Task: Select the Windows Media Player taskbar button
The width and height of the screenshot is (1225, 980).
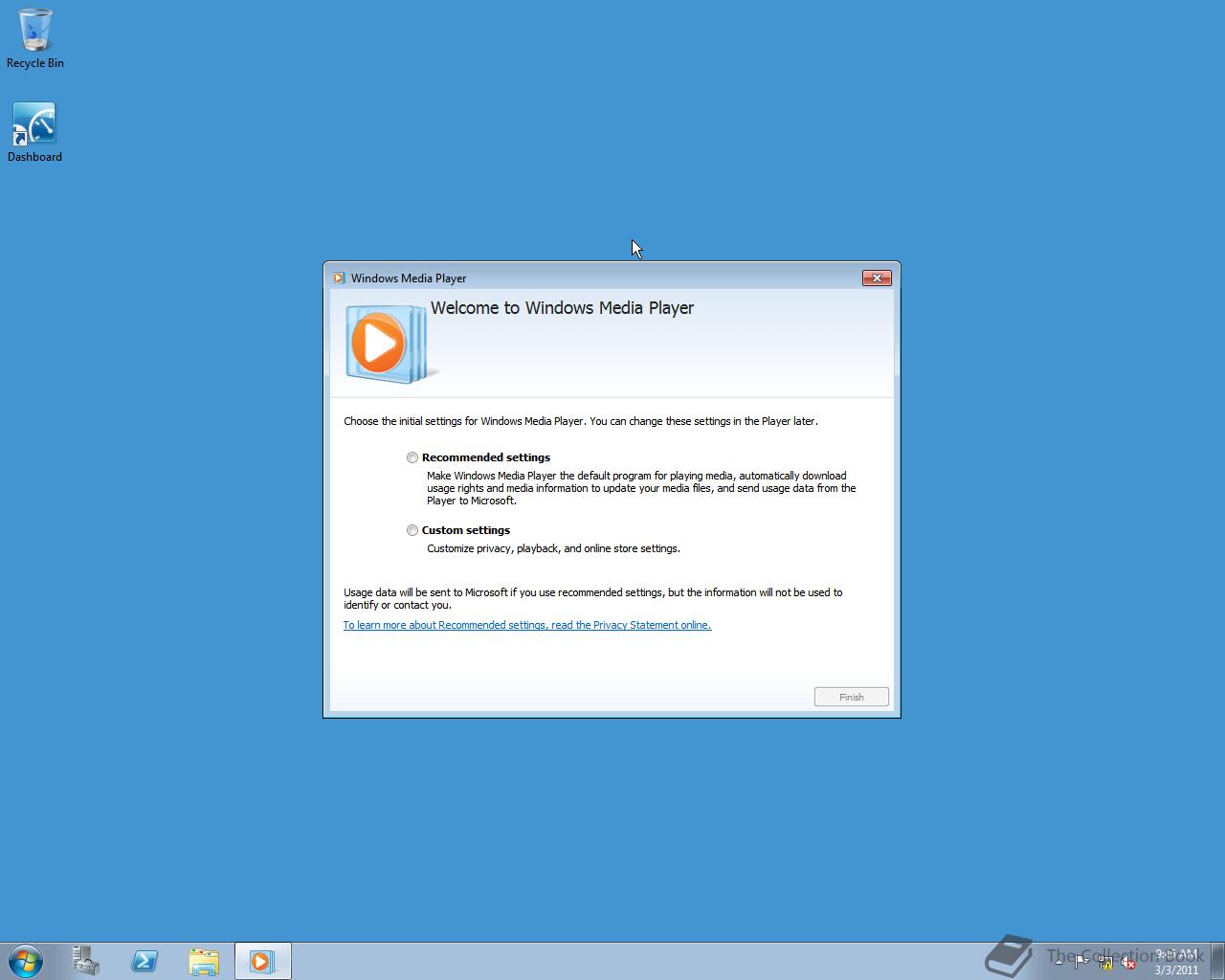Action: [262, 961]
